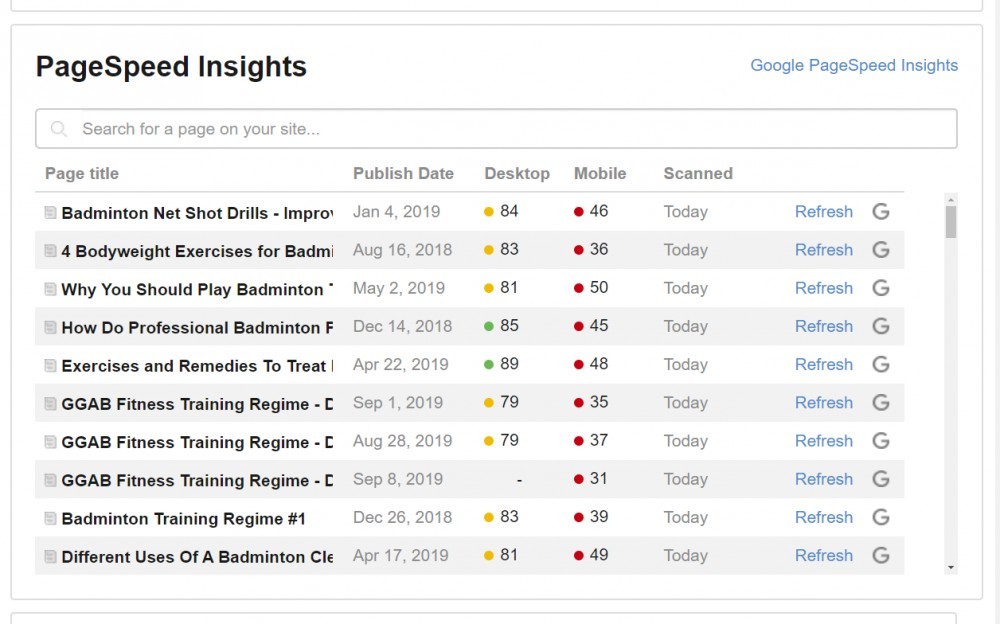The image size is (1000, 624).
Task: Open the 'Different Uses Of A Badminton Cle' title
Action: coord(197,557)
